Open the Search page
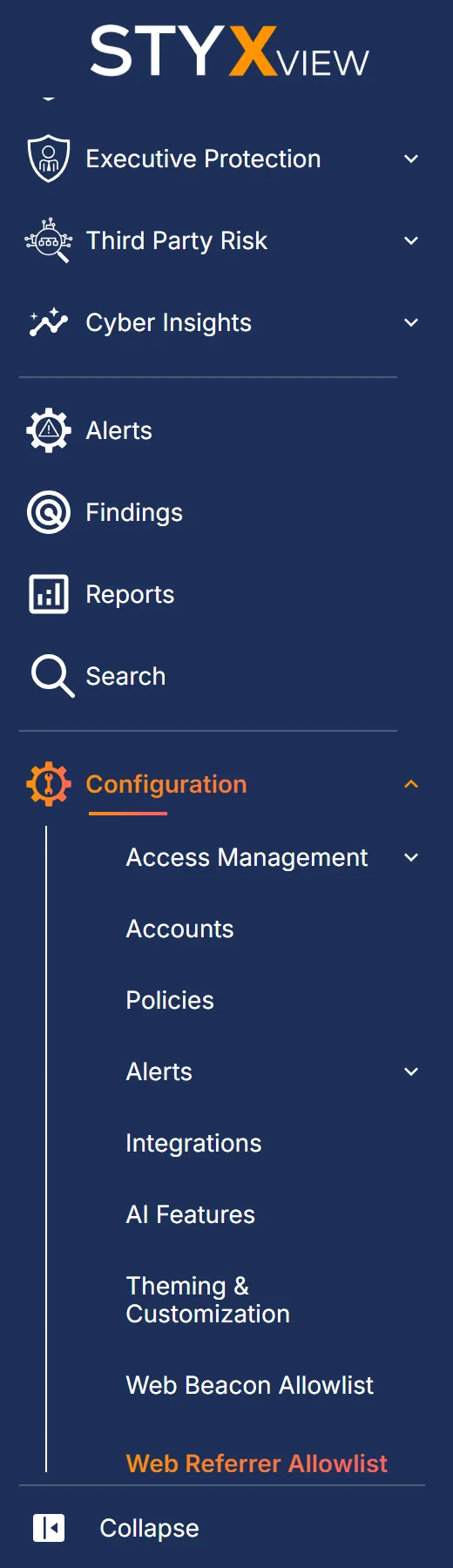The image size is (453, 1568). tap(125, 676)
